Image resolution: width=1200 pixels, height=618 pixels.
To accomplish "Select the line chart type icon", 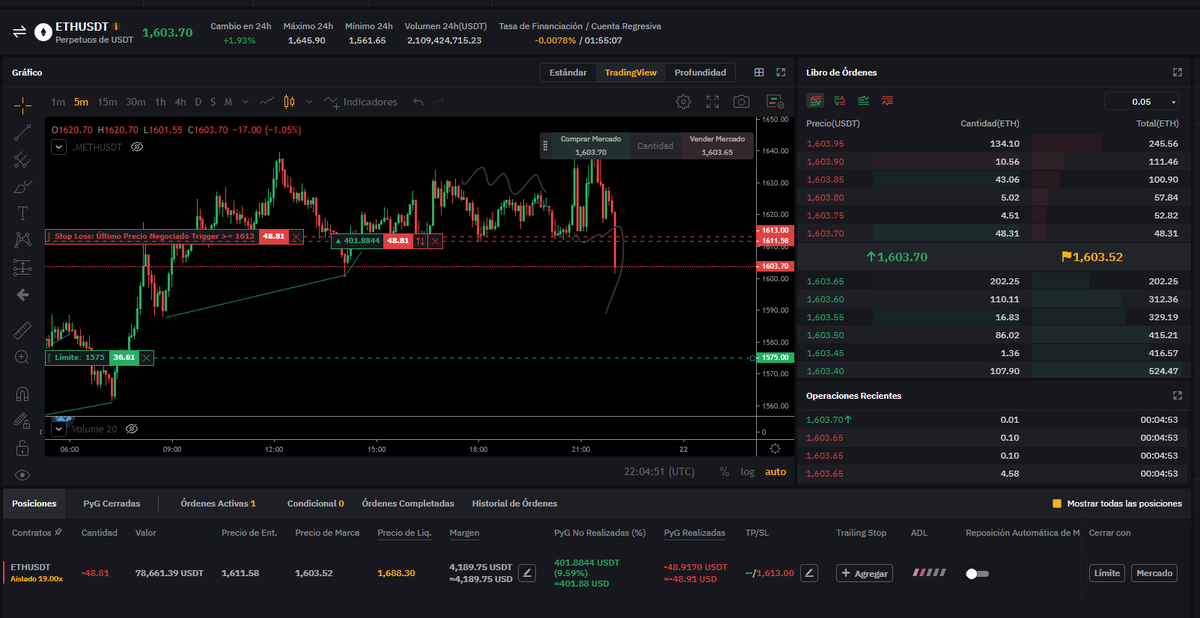I will tap(267, 102).
